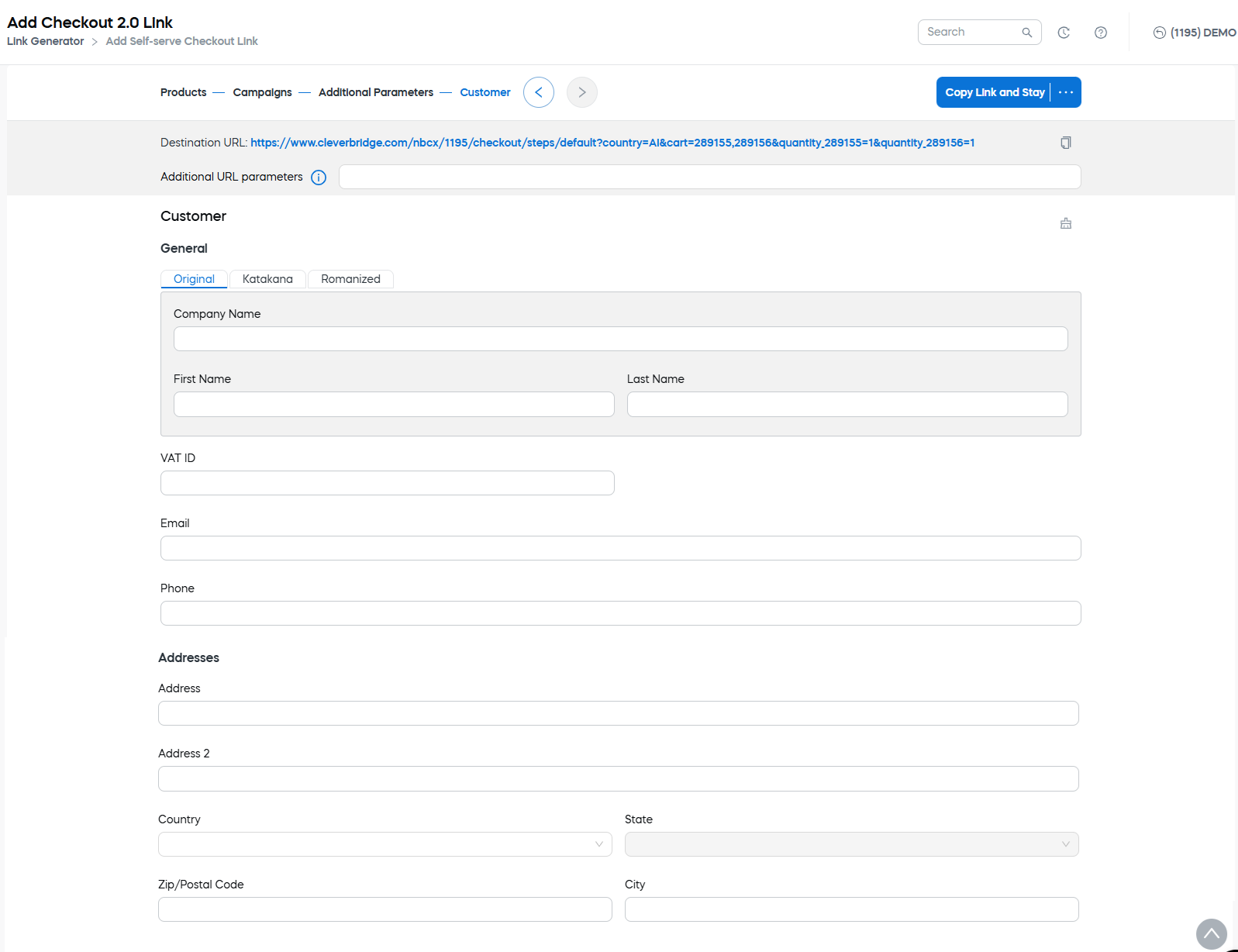The height and width of the screenshot is (952, 1238).
Task: Click the Copy Link and Stay button
Action: pos(994,92)
